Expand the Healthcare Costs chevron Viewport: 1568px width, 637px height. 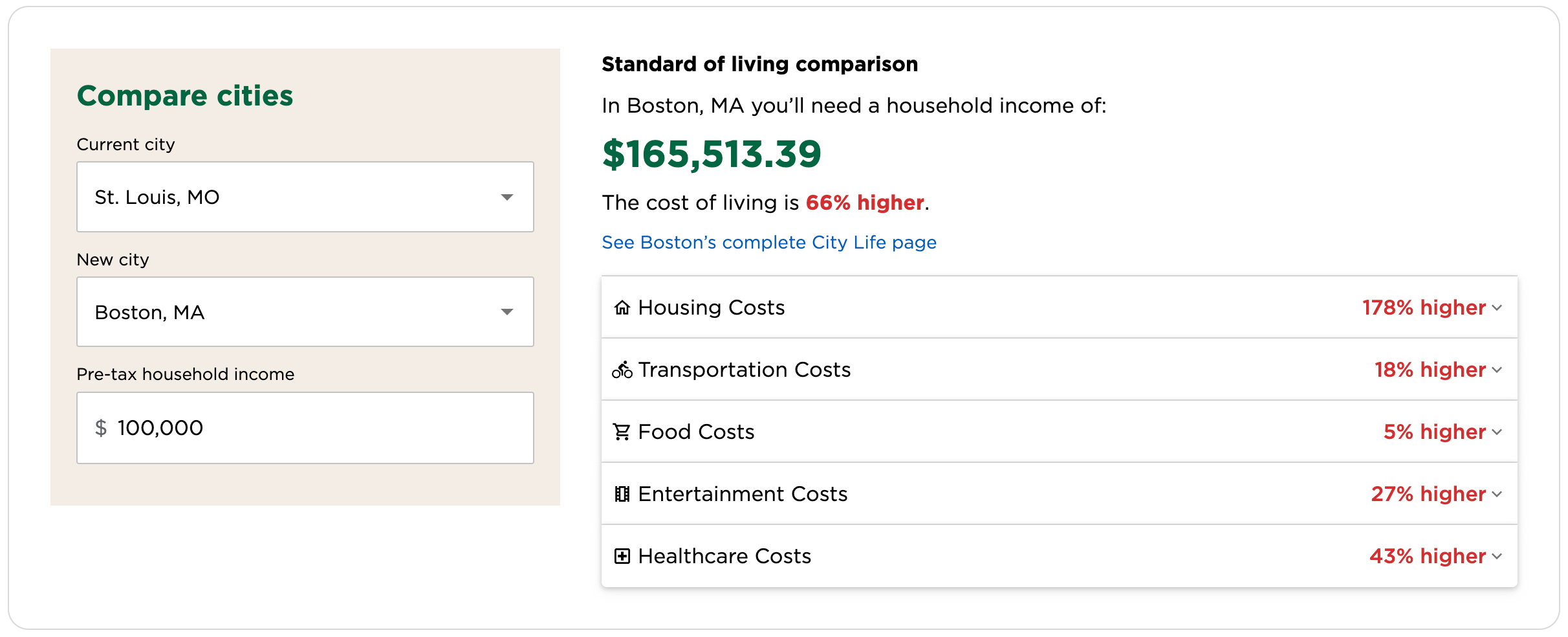[x=1497, y=557]
